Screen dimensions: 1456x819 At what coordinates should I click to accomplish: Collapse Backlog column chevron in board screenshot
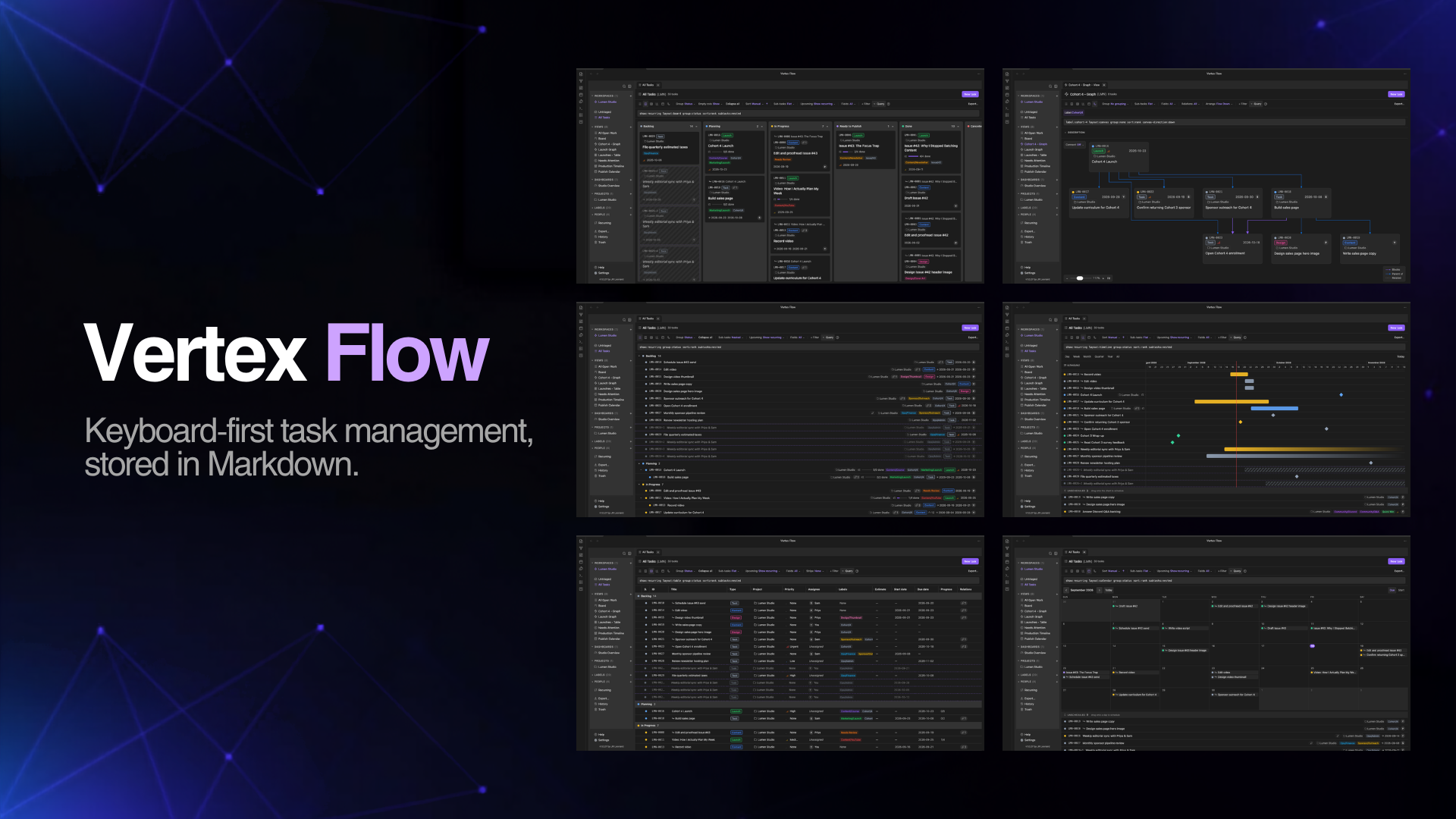[x=696, y=127]
